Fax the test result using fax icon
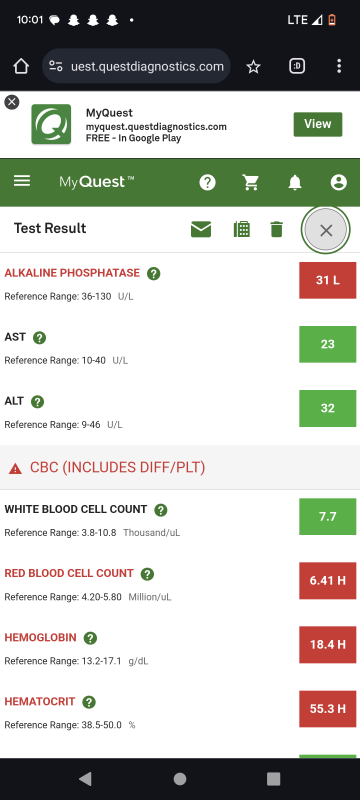The width and height of the screenshot is (360, 800). (242, 229)
